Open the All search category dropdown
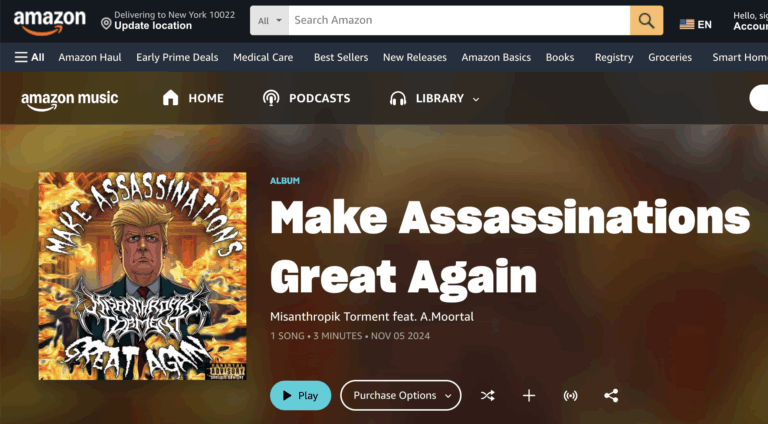768x424 pixels. click(x=269, y=21)
